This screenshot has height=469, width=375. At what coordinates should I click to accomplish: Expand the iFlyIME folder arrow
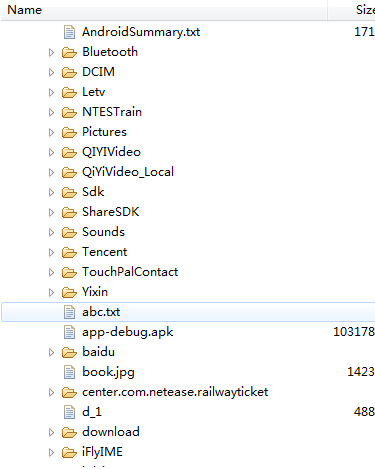pyautogui.click(x=51, y=452)
